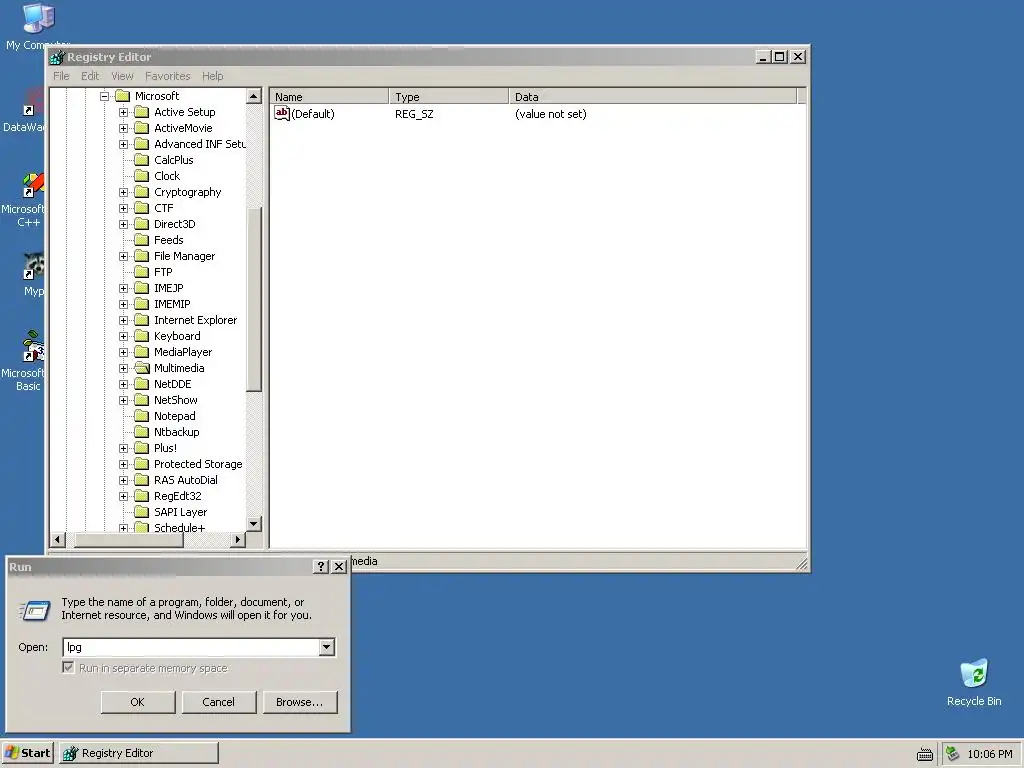Click the Open text input field

coord(192,647)
